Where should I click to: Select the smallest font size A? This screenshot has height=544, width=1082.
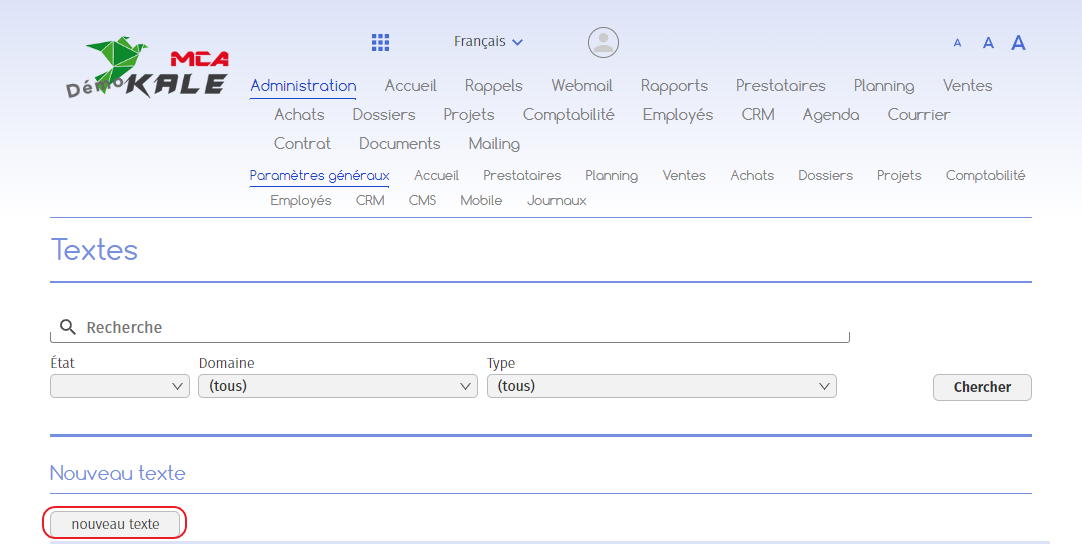[957, 43]
